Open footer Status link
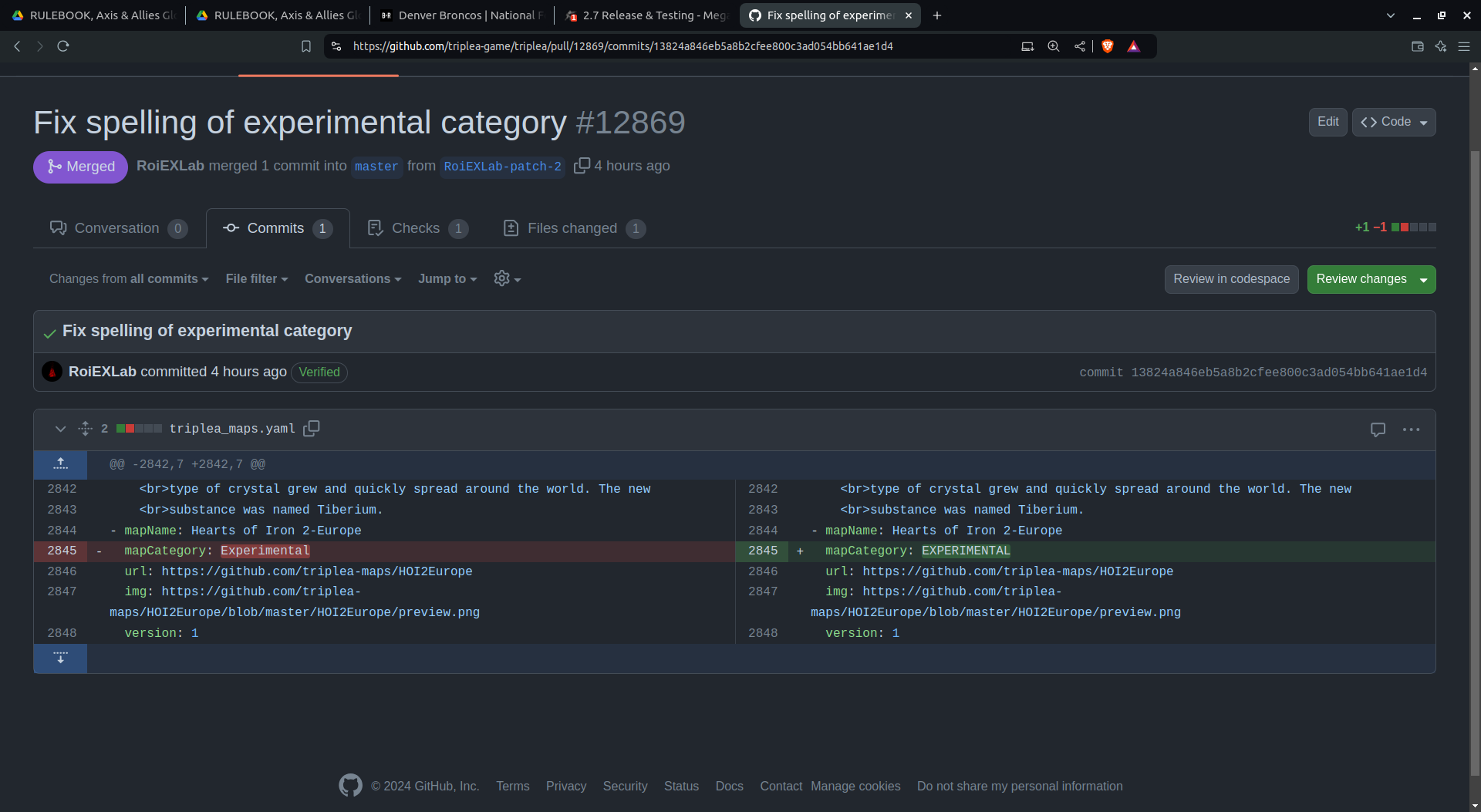This screenshot has height=812, width=1481. (682, 786)
